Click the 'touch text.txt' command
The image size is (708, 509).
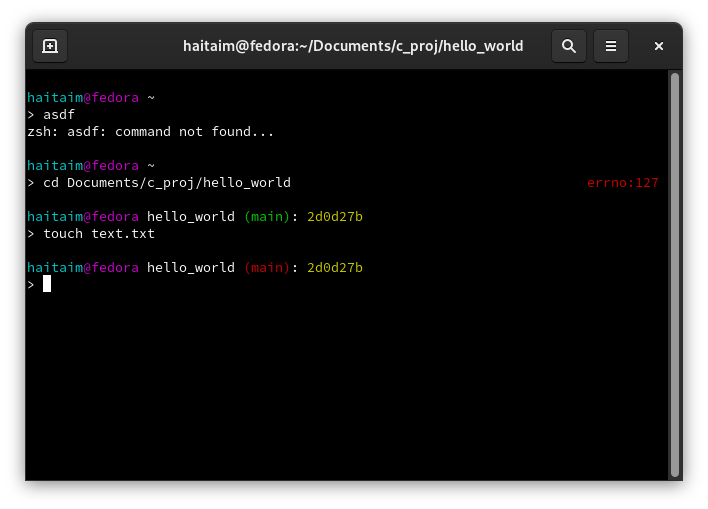[x=99, y=234]
